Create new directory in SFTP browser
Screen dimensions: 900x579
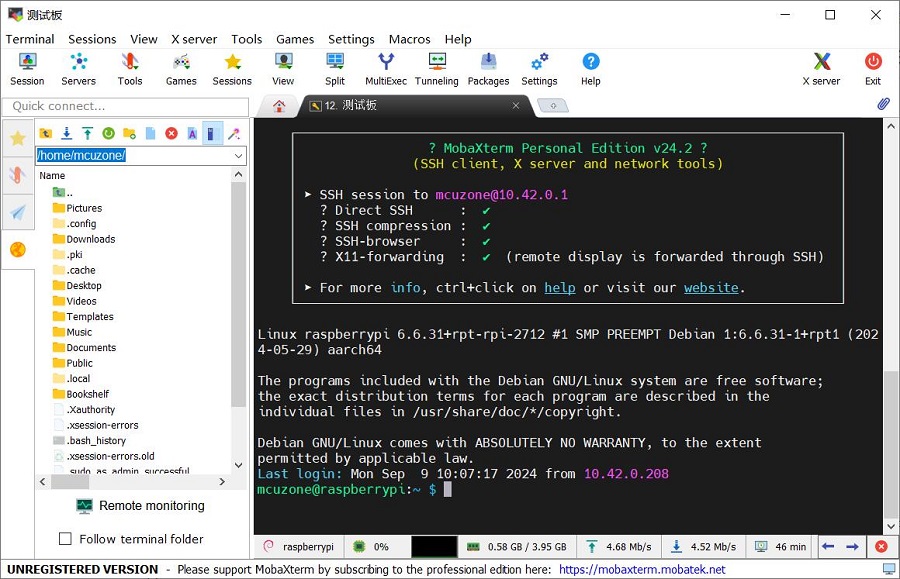129,134
